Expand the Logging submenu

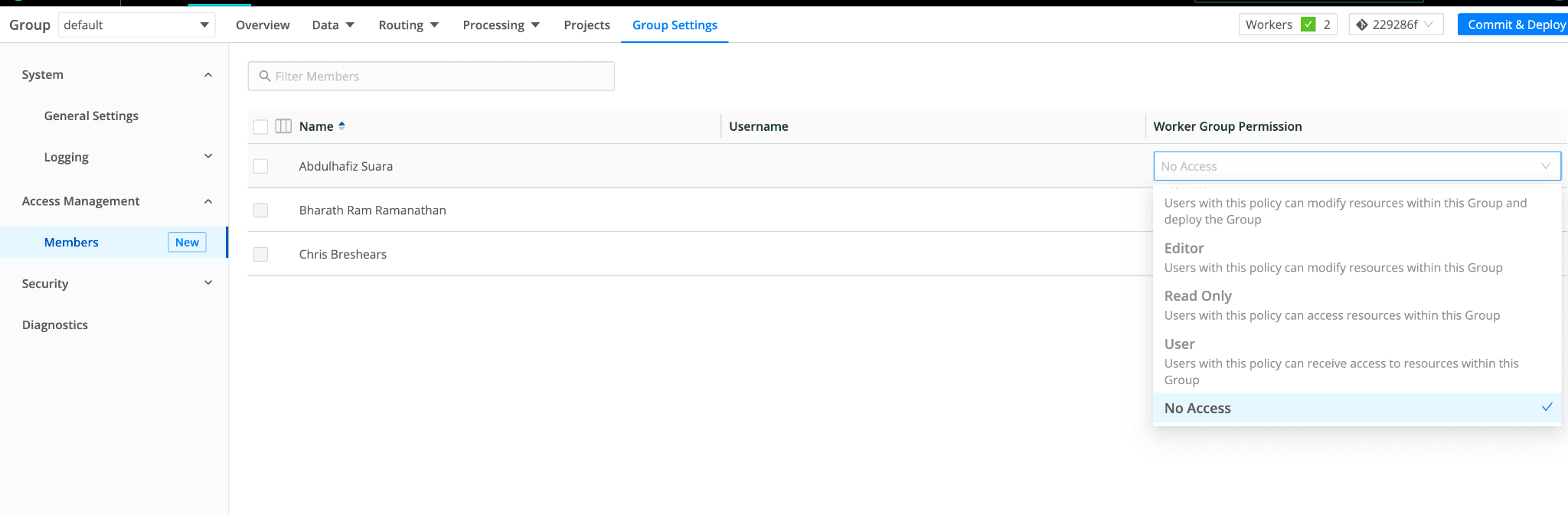[x=208, y=157]
